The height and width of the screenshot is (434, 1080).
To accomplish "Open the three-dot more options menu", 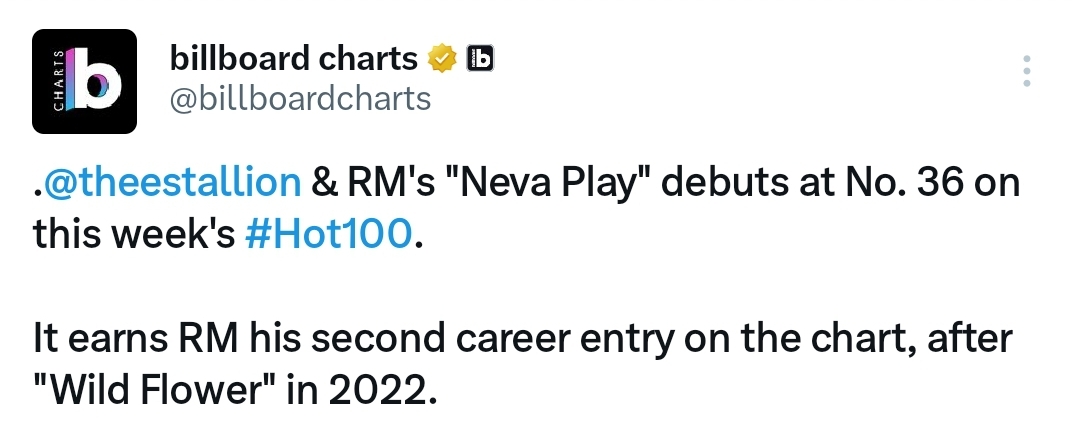I will tap(1026, 71).
